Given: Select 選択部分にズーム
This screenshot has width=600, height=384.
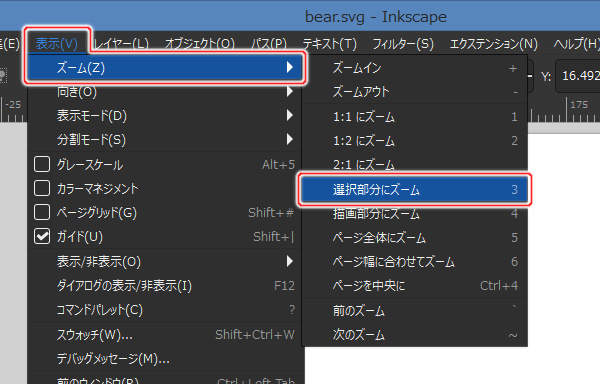Looking at the screenshot, I should (415, 189).
